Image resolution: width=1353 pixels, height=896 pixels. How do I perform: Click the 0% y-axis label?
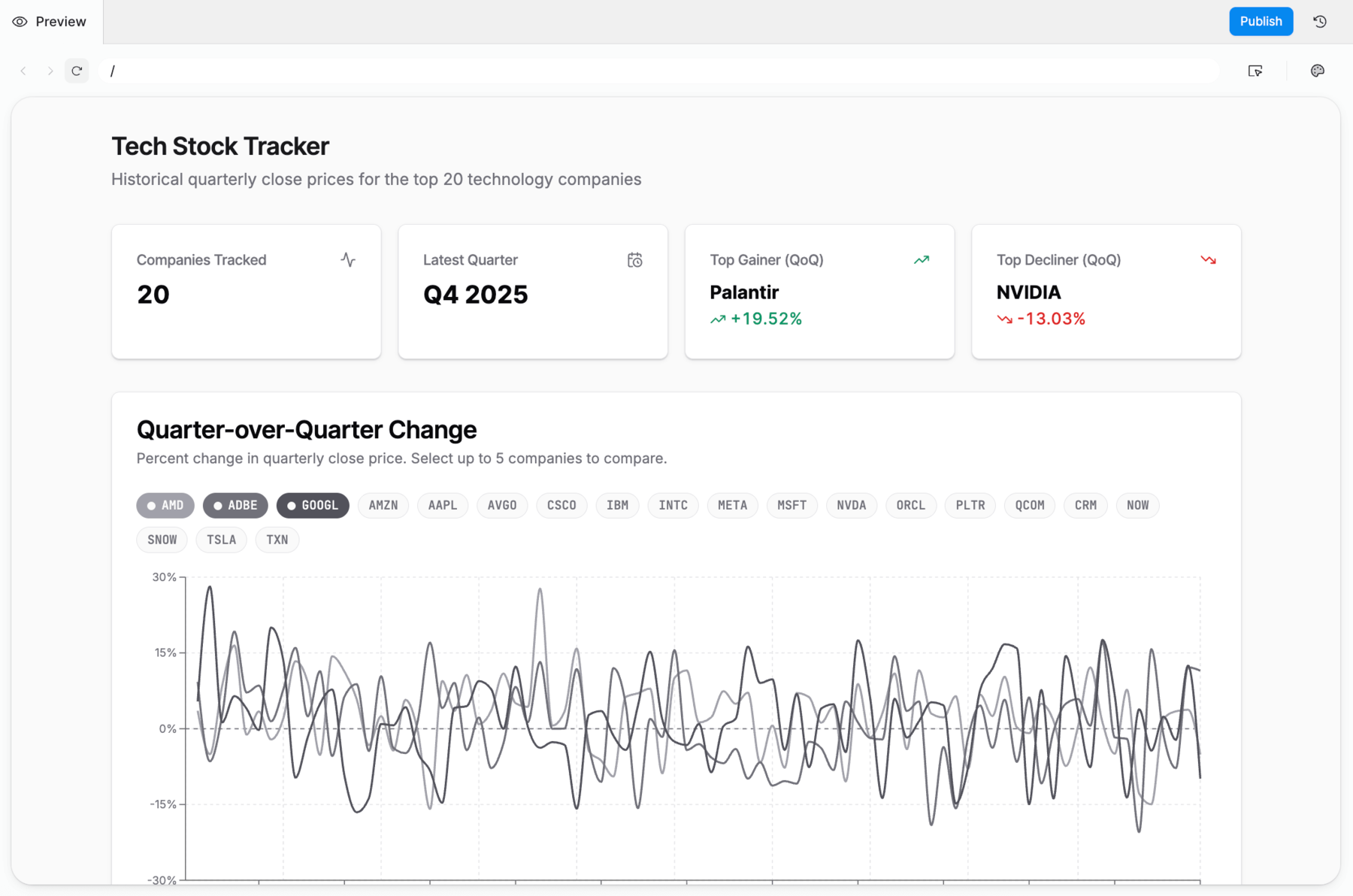click(168, 729)
